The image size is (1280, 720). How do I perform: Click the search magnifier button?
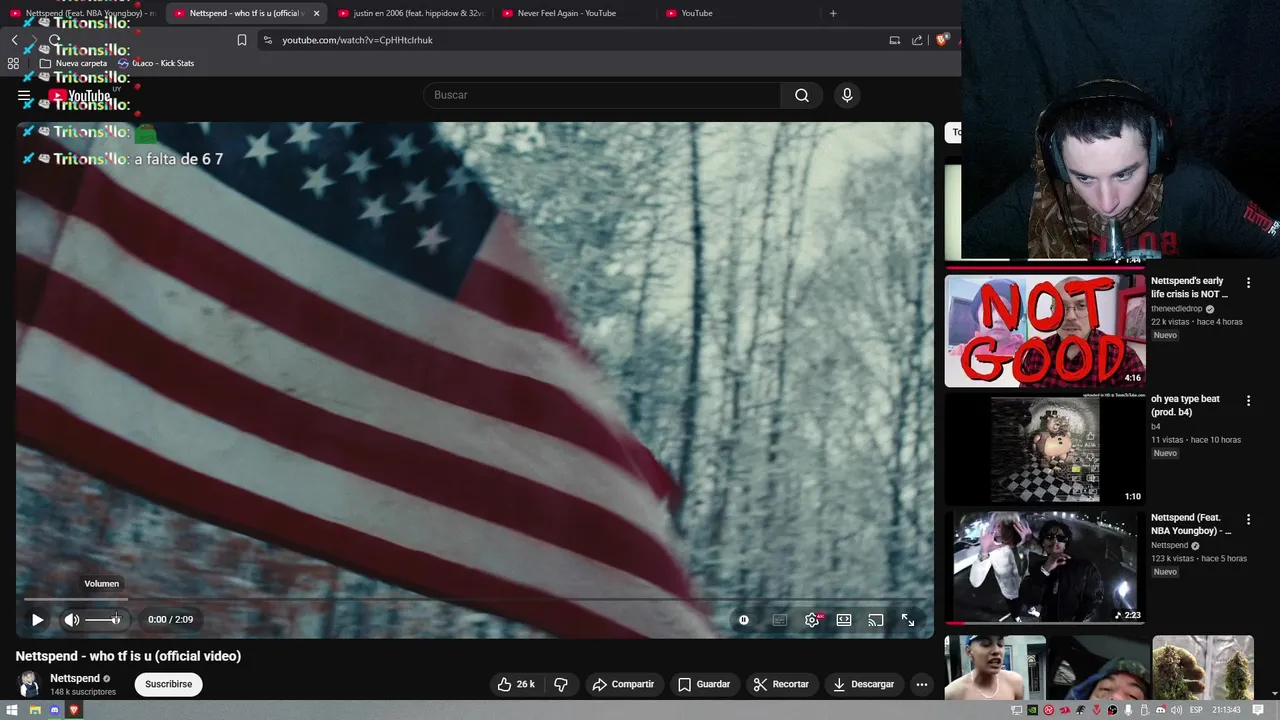pos(802,95)
